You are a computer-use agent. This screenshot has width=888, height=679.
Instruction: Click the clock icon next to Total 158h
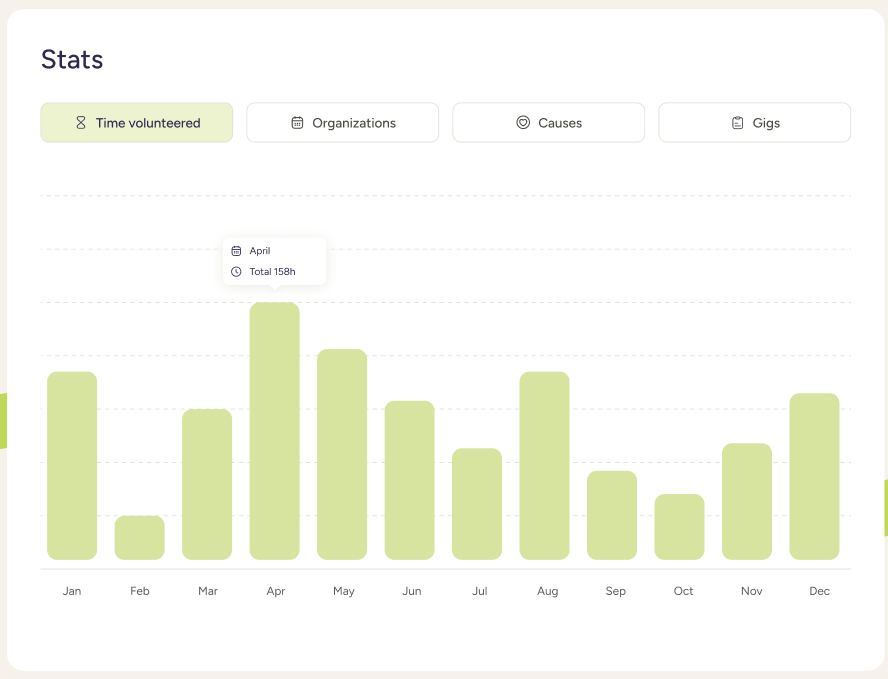click(237, 271)
